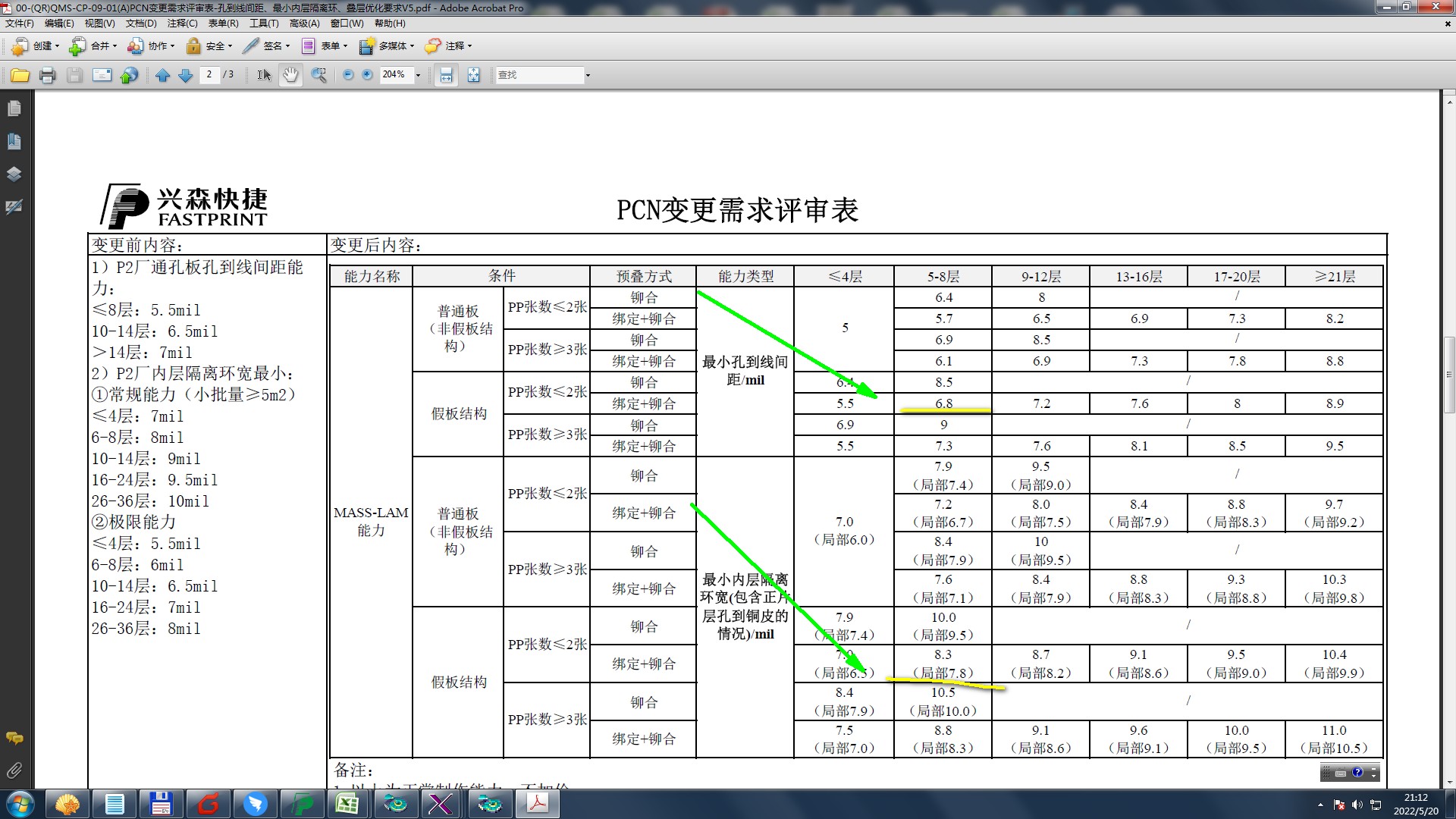Expand the zoom percentage dropdown arrow
This screenshot has width=1456, height=819.
(418, 75)
